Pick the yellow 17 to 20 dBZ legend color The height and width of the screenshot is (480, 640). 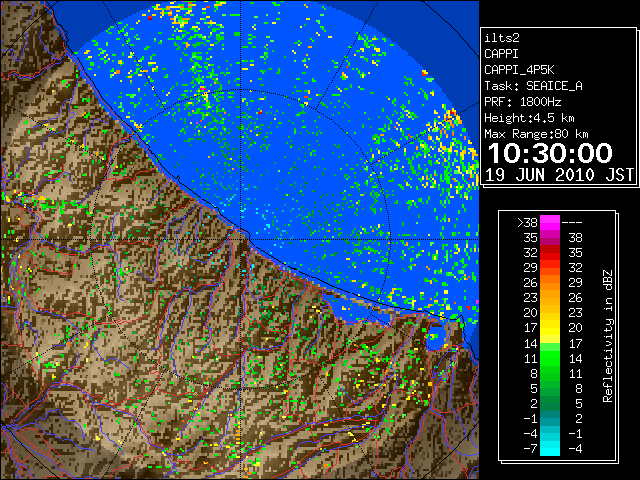(x=550, y=328)
